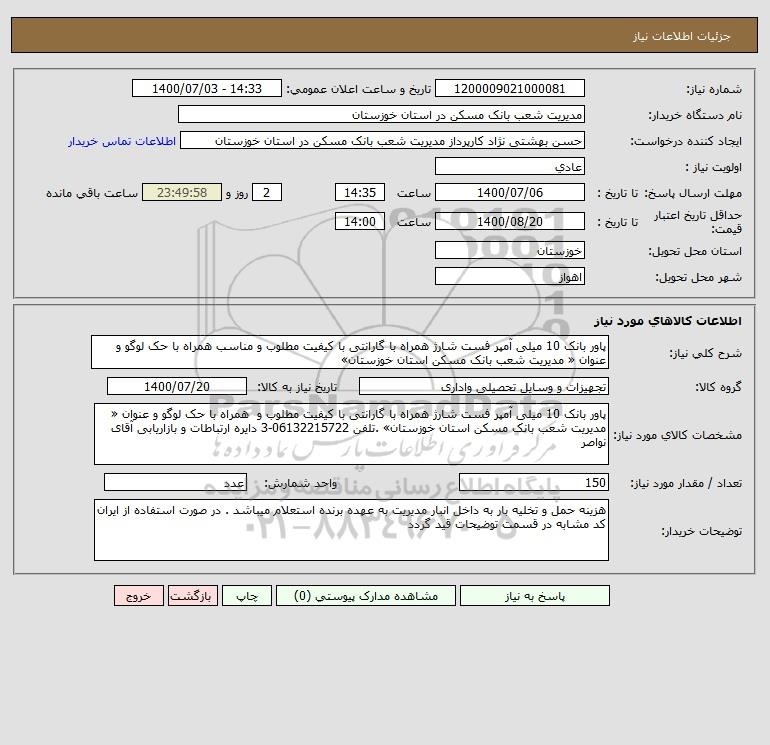770x745 pixels.
Task: Click the need date field 1400/07/20
Action: [177, 386]
